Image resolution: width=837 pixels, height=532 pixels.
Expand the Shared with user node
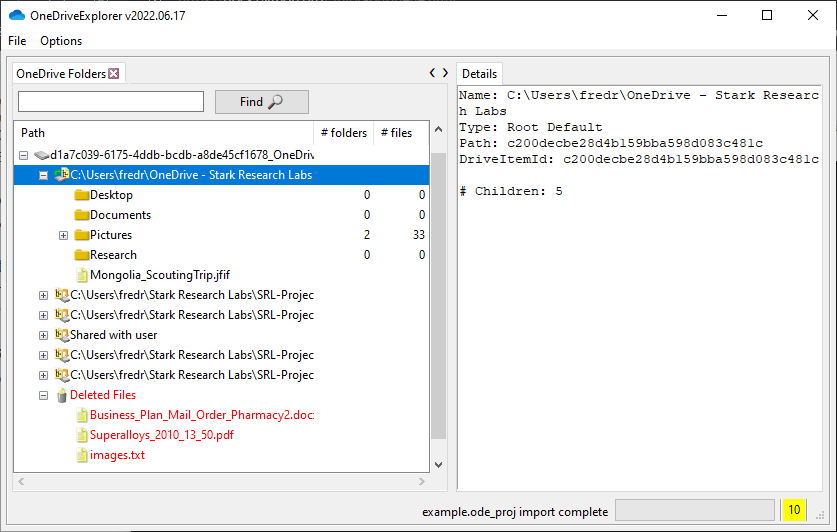pos(44,336)
